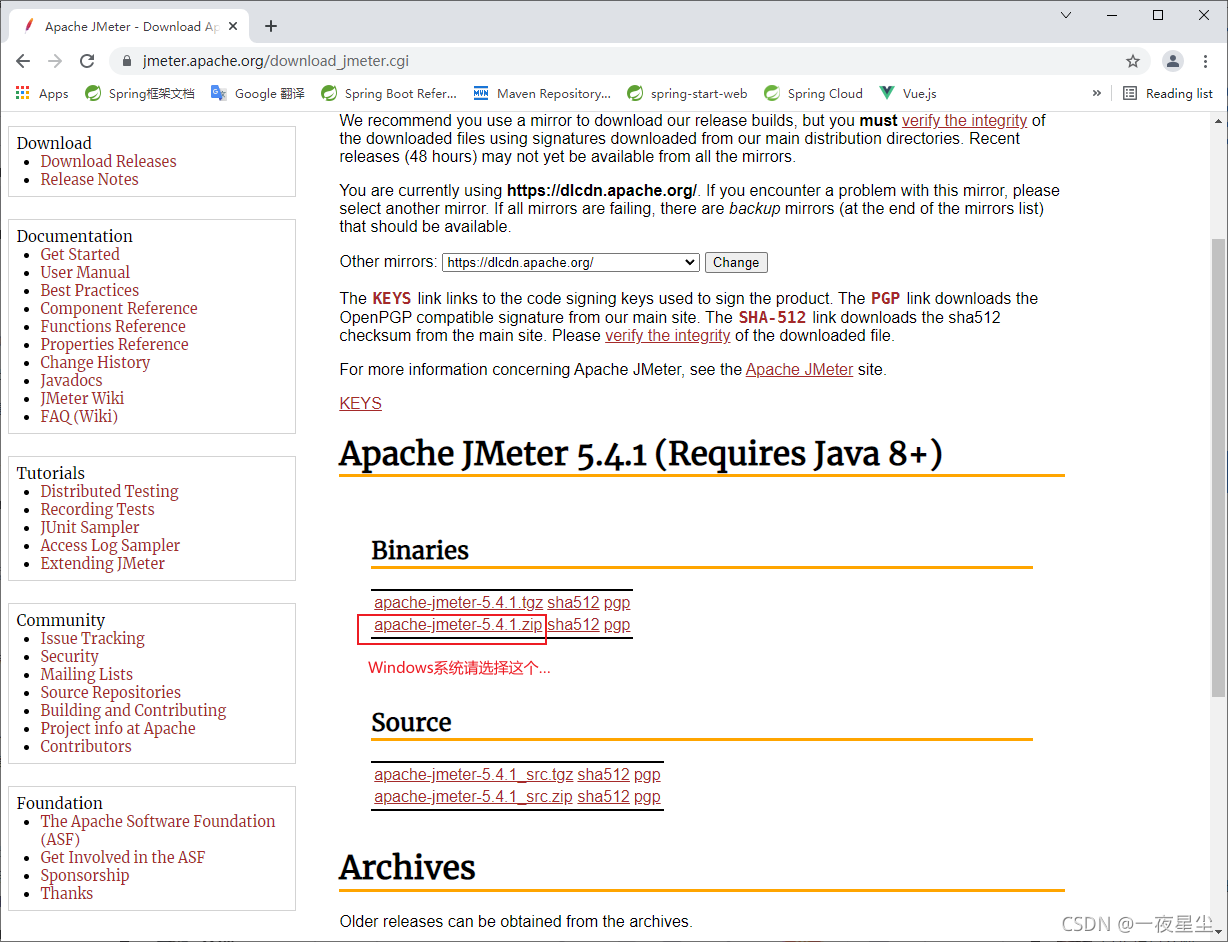Open the Javadocs link
The height and width of the screenshot is (942, 1228).
(x=71, y=380)
